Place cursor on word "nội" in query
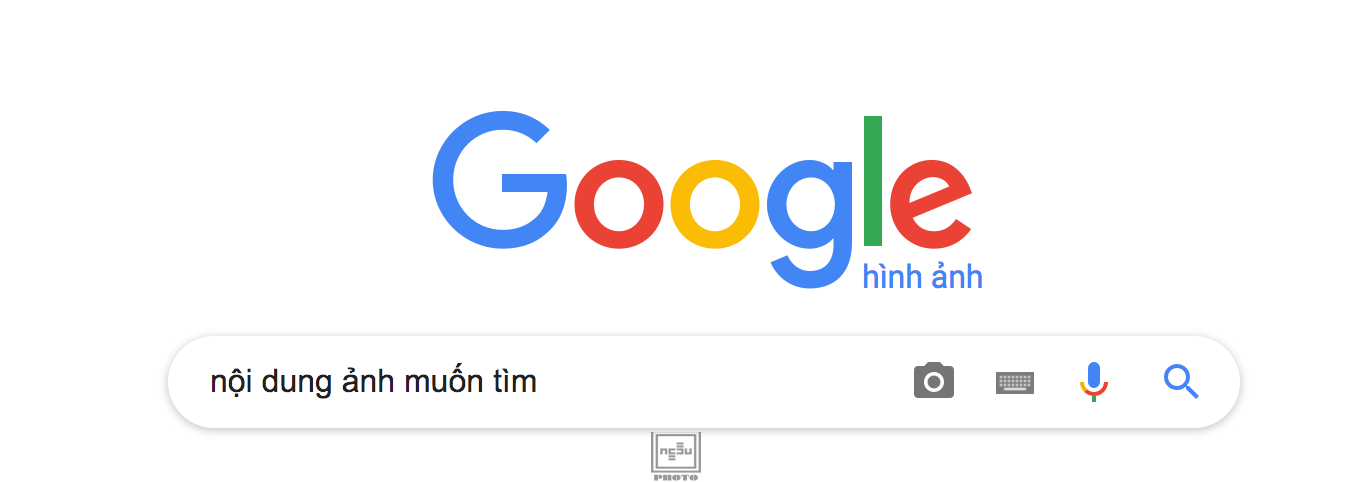Screen dimensions: 1352x482 [233, 381]
